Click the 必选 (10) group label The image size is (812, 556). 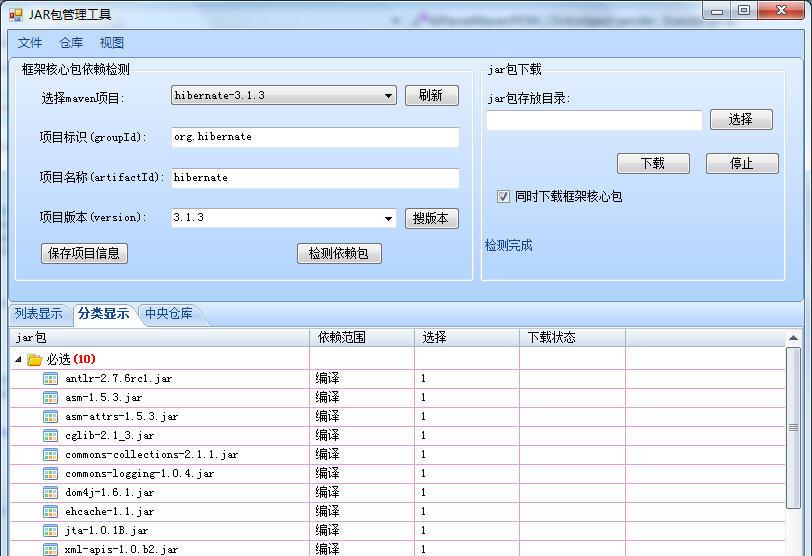71,359
